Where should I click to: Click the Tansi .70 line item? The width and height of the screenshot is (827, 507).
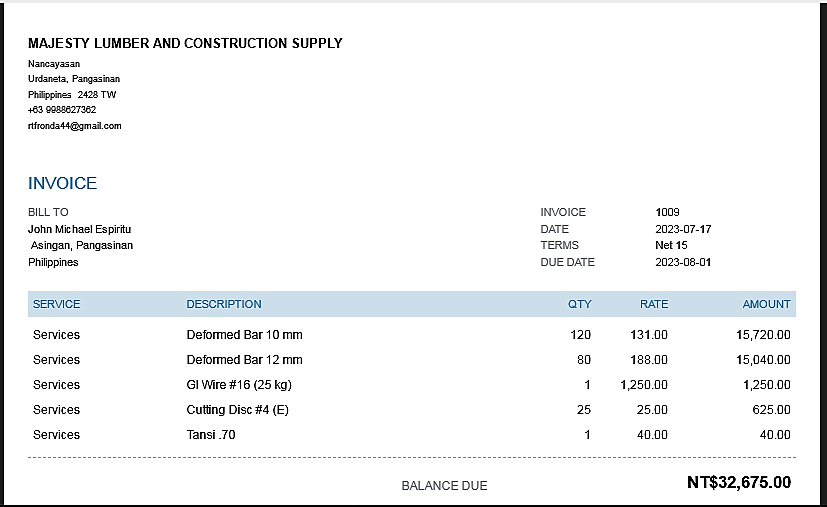(211, 435)
